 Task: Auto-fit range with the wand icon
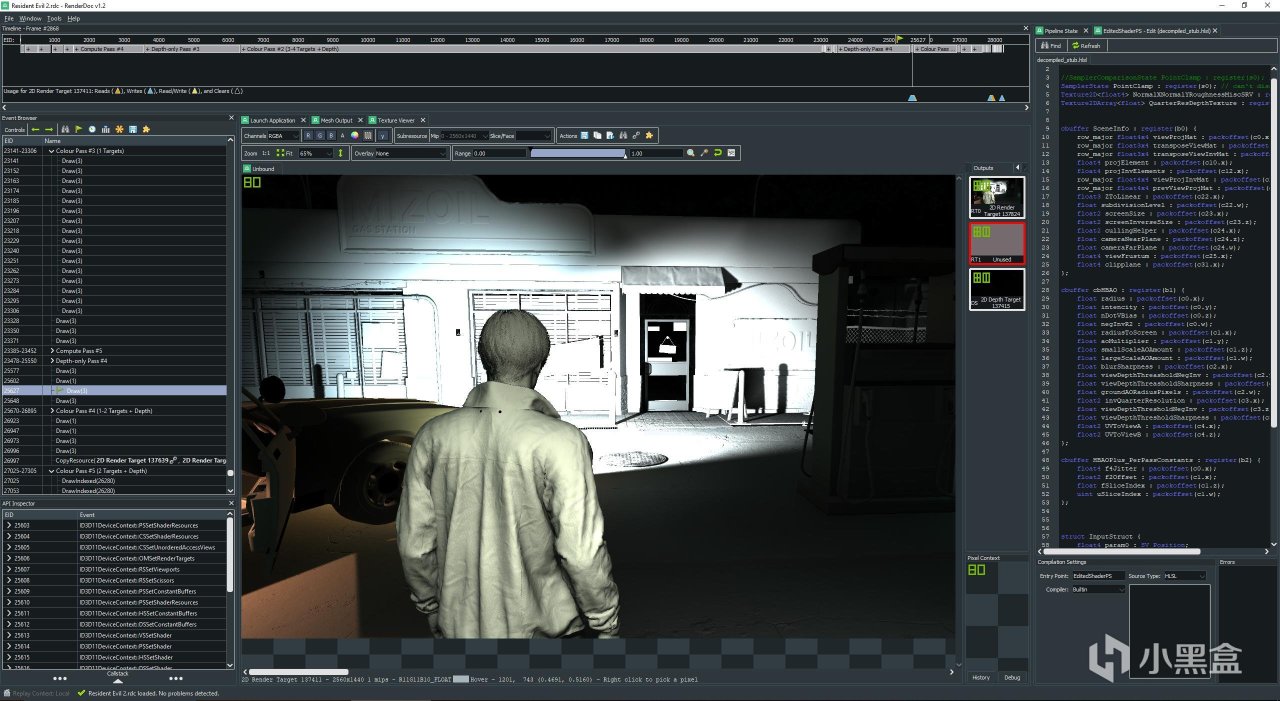coord(704,153)
